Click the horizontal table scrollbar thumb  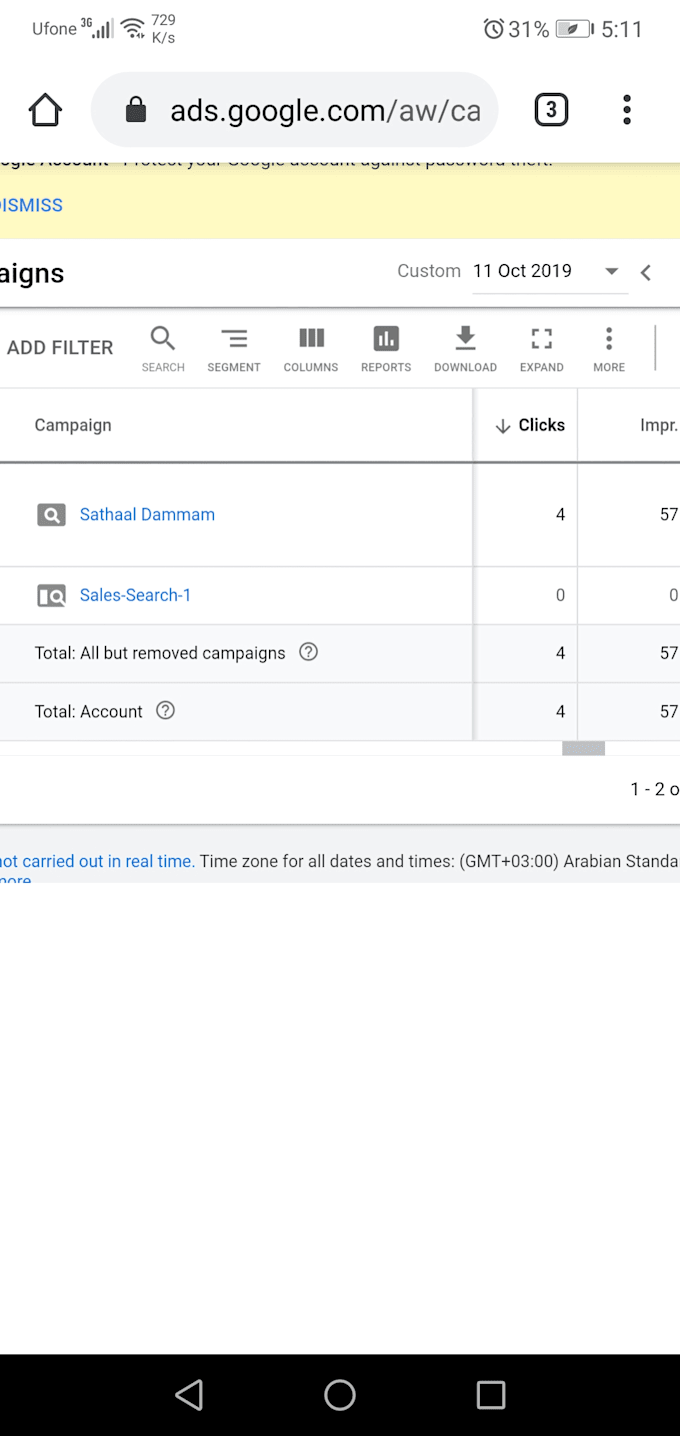pos(583,748)
